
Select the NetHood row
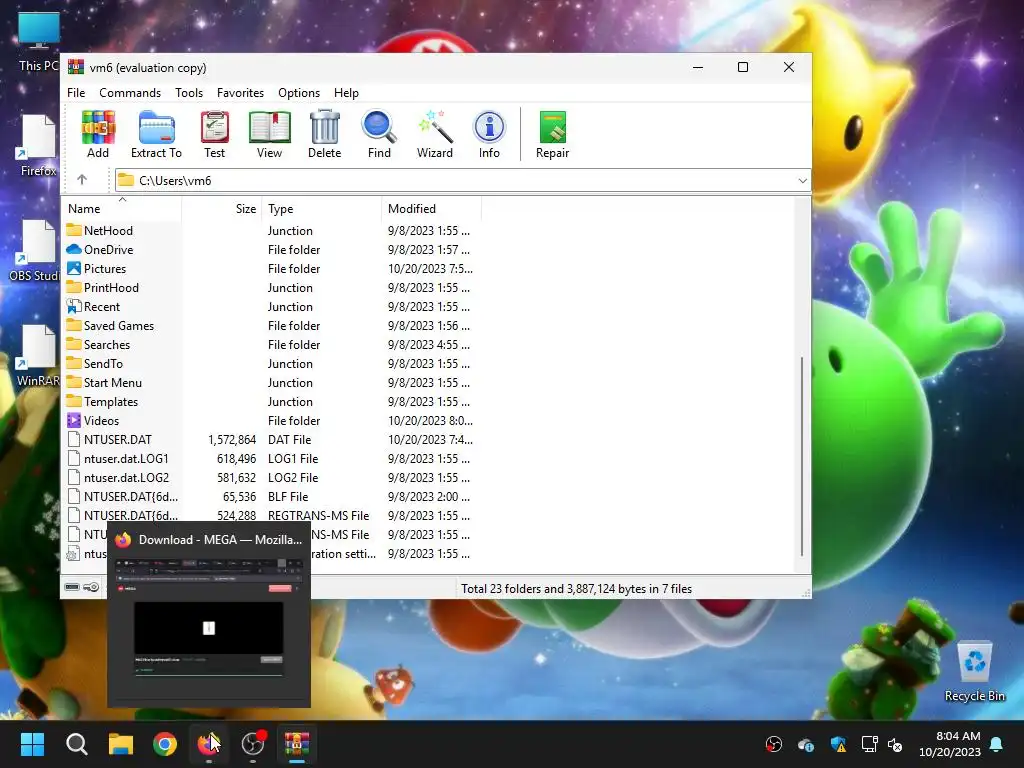pos(269,231)
